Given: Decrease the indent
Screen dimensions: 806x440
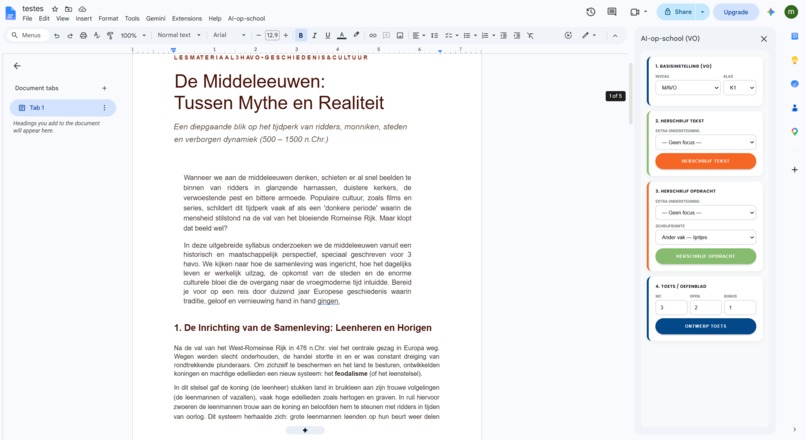Looking at the screenshot, I should coord(503,35).
